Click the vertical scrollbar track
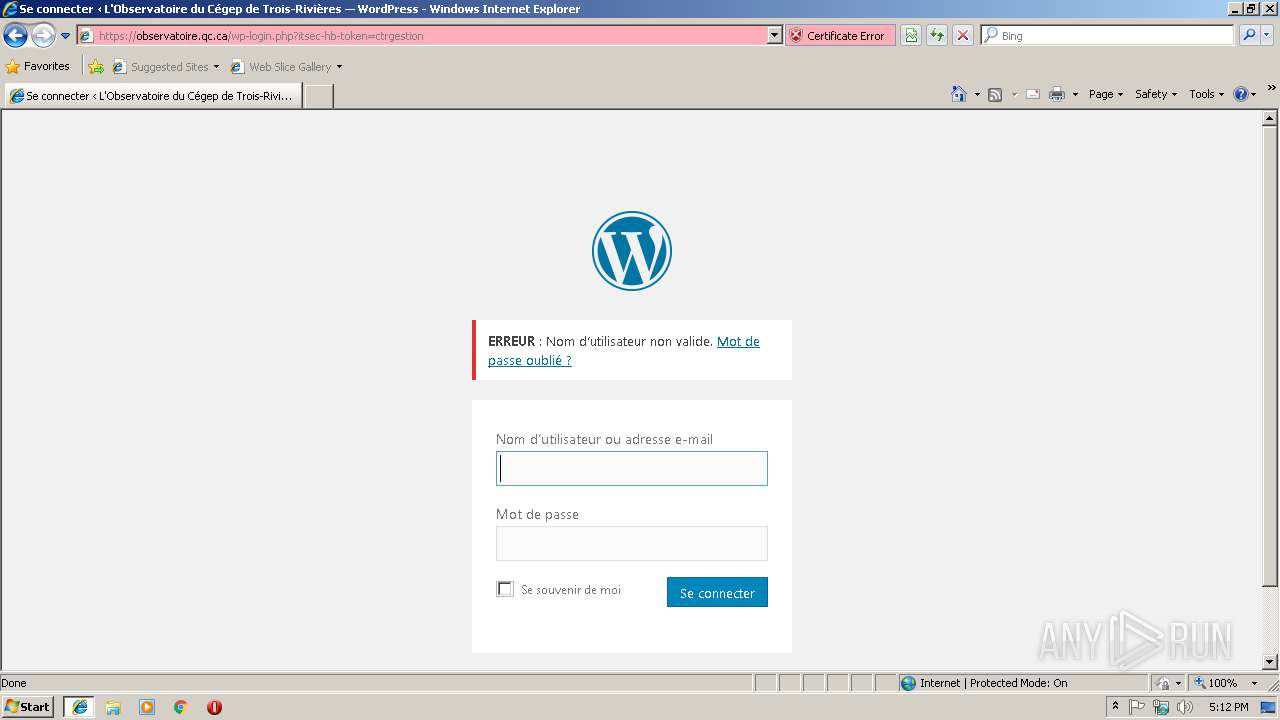Screen dimensions: 1280x720 pos(1270,620)
